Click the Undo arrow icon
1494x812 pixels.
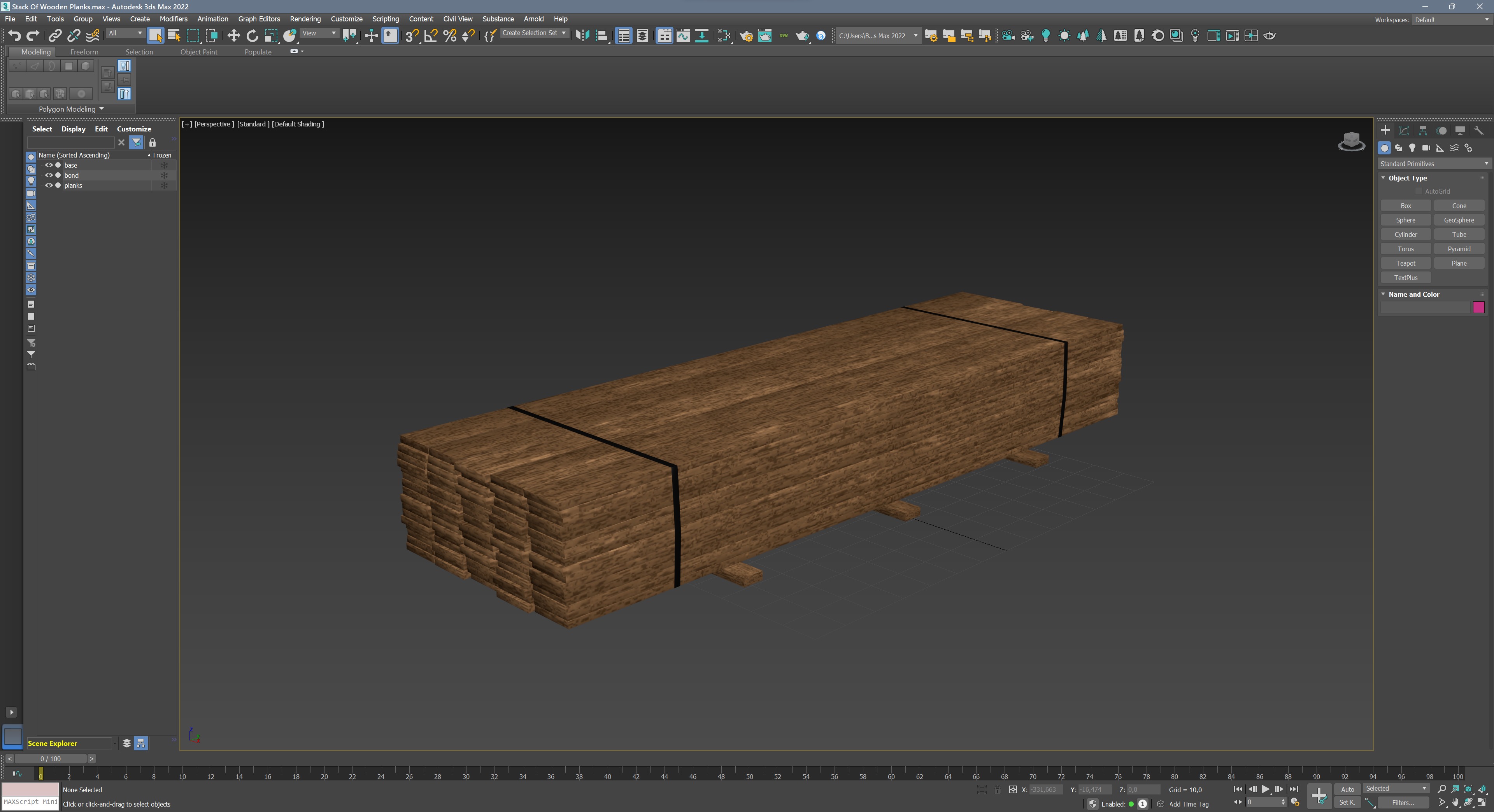[x=14, y=36]
